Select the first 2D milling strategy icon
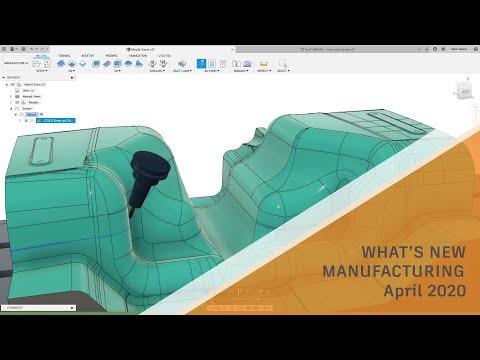This screenshot has width=480, height=360. (x=61, y=64)
